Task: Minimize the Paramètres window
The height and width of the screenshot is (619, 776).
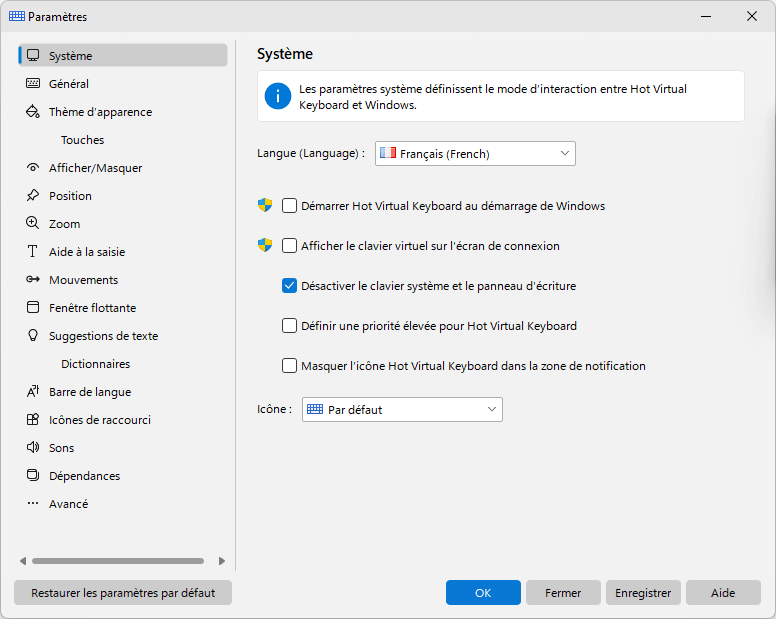Action: 706,16
